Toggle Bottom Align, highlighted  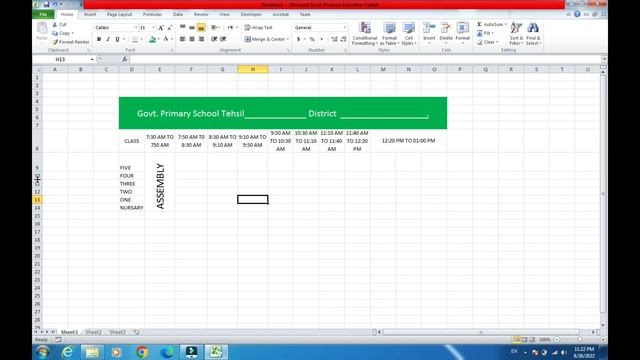coord(201,28)
